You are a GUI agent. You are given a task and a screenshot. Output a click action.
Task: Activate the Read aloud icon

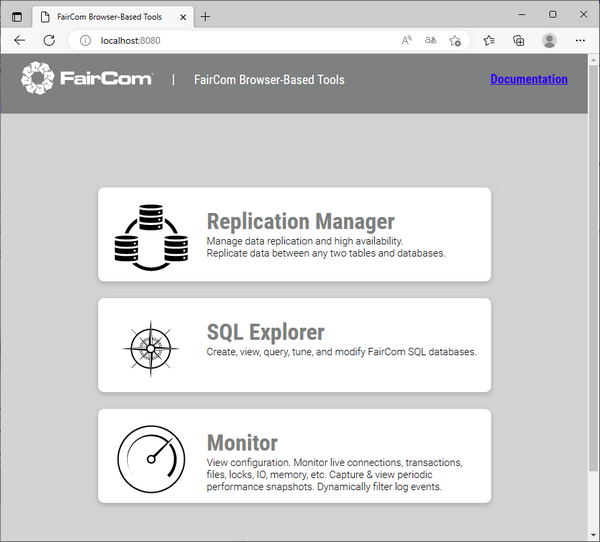[x=406, y=40]
